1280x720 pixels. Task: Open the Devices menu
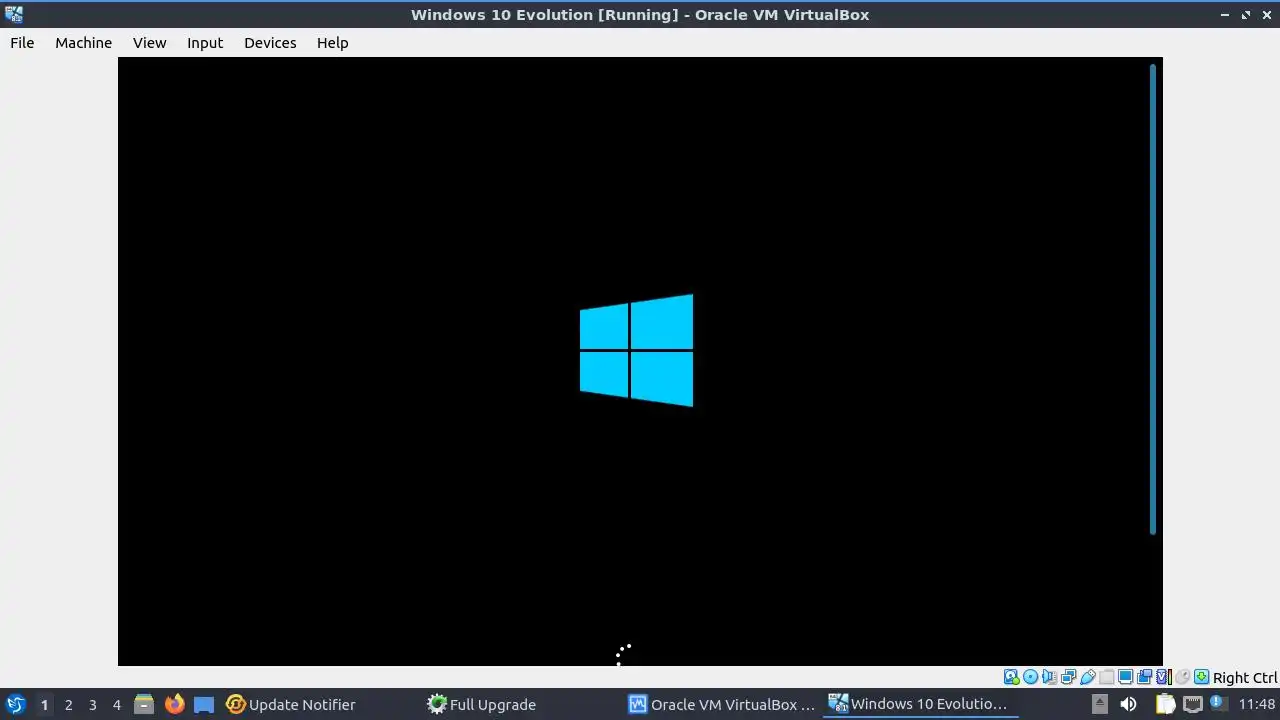click(270, 43)
